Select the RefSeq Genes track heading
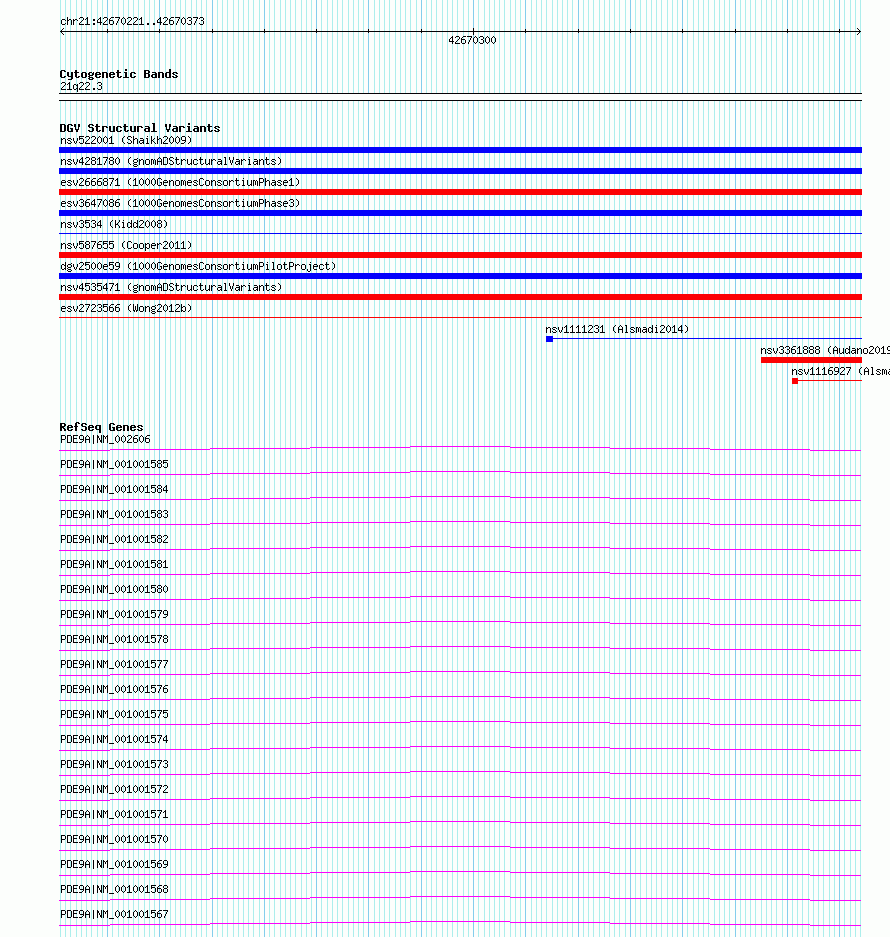The height and width of the screenshot is (937, 890). pyautogui.click(x=101, y=427)
